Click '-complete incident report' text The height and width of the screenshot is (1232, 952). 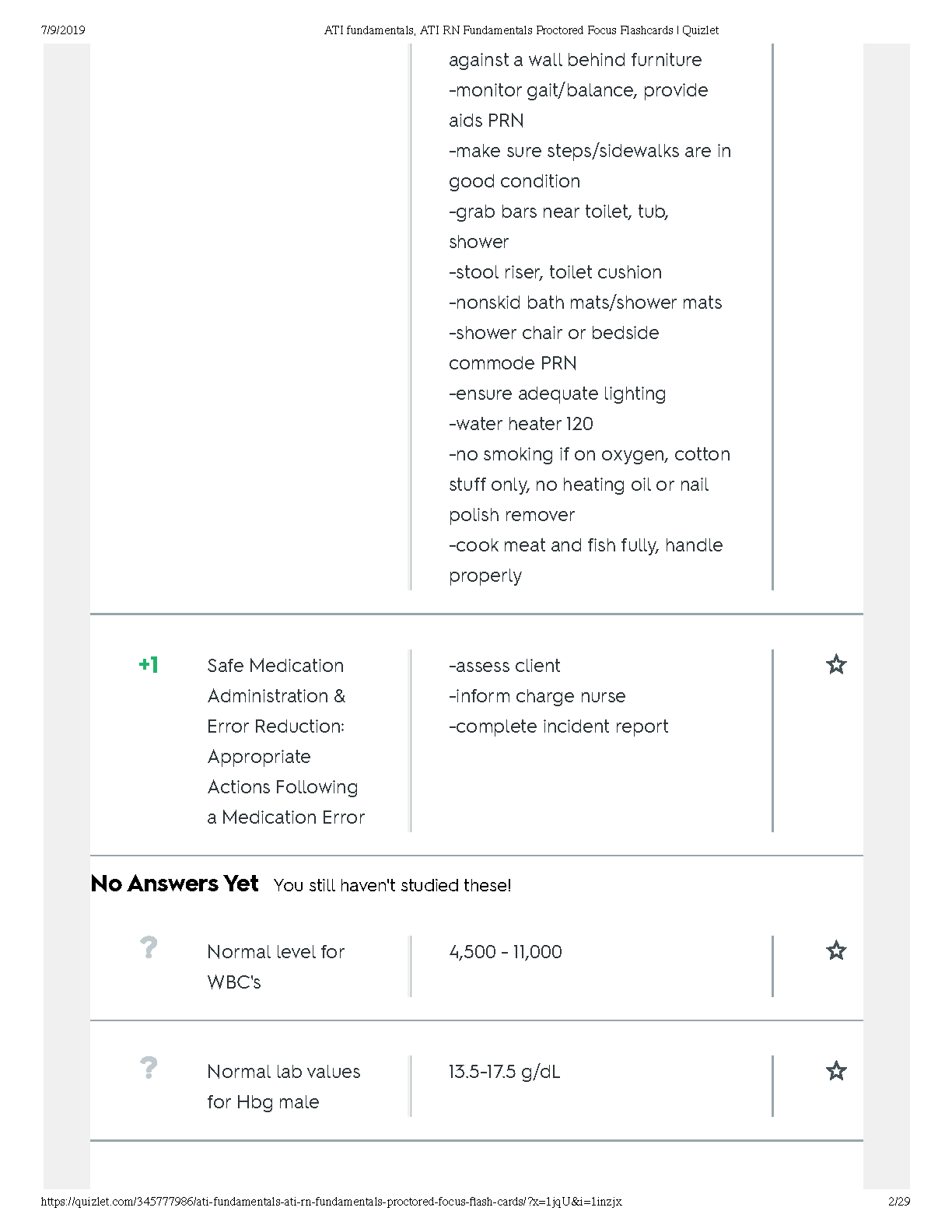click(x=558, y=726)
